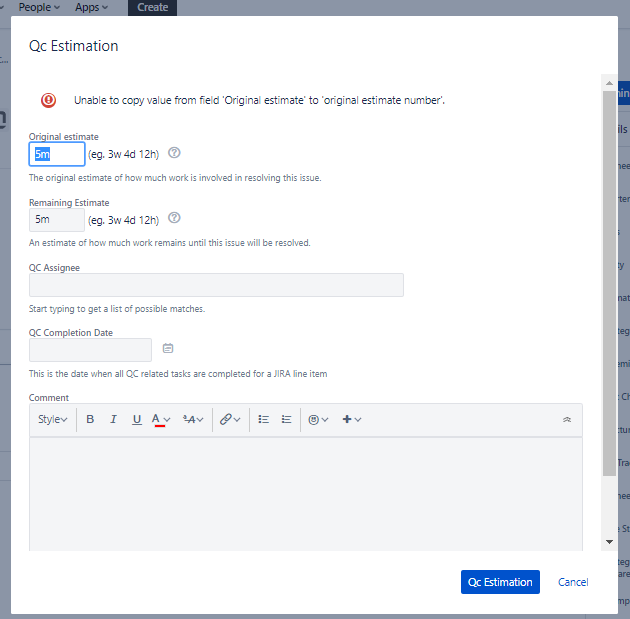Open the text color picker

161,419
